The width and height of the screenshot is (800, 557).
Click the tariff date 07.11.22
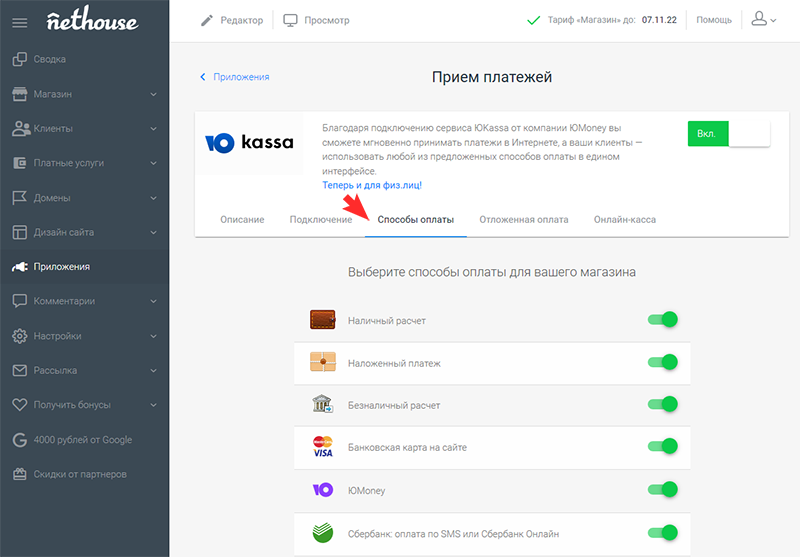(659, 20)
